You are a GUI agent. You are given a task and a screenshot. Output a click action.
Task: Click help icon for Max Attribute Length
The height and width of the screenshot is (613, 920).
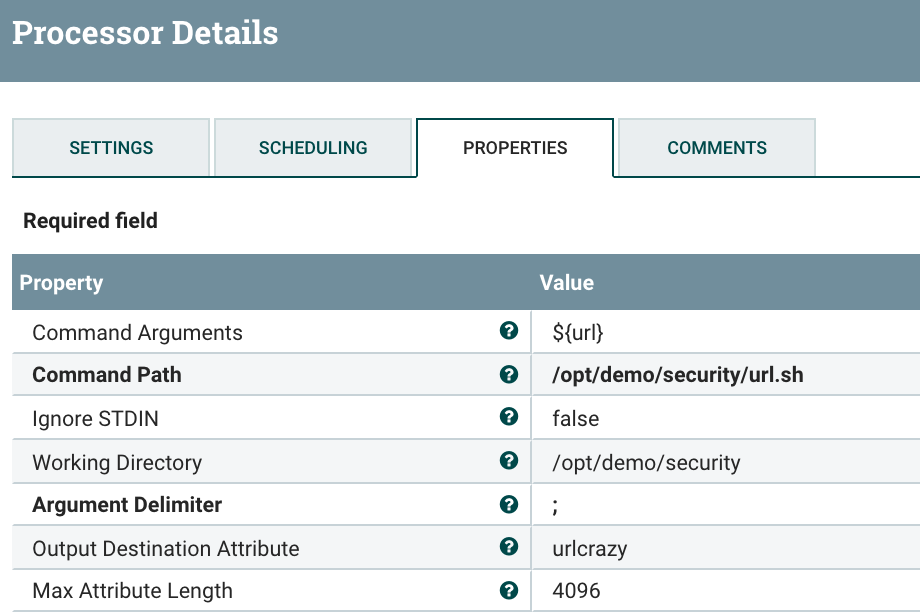509,590
